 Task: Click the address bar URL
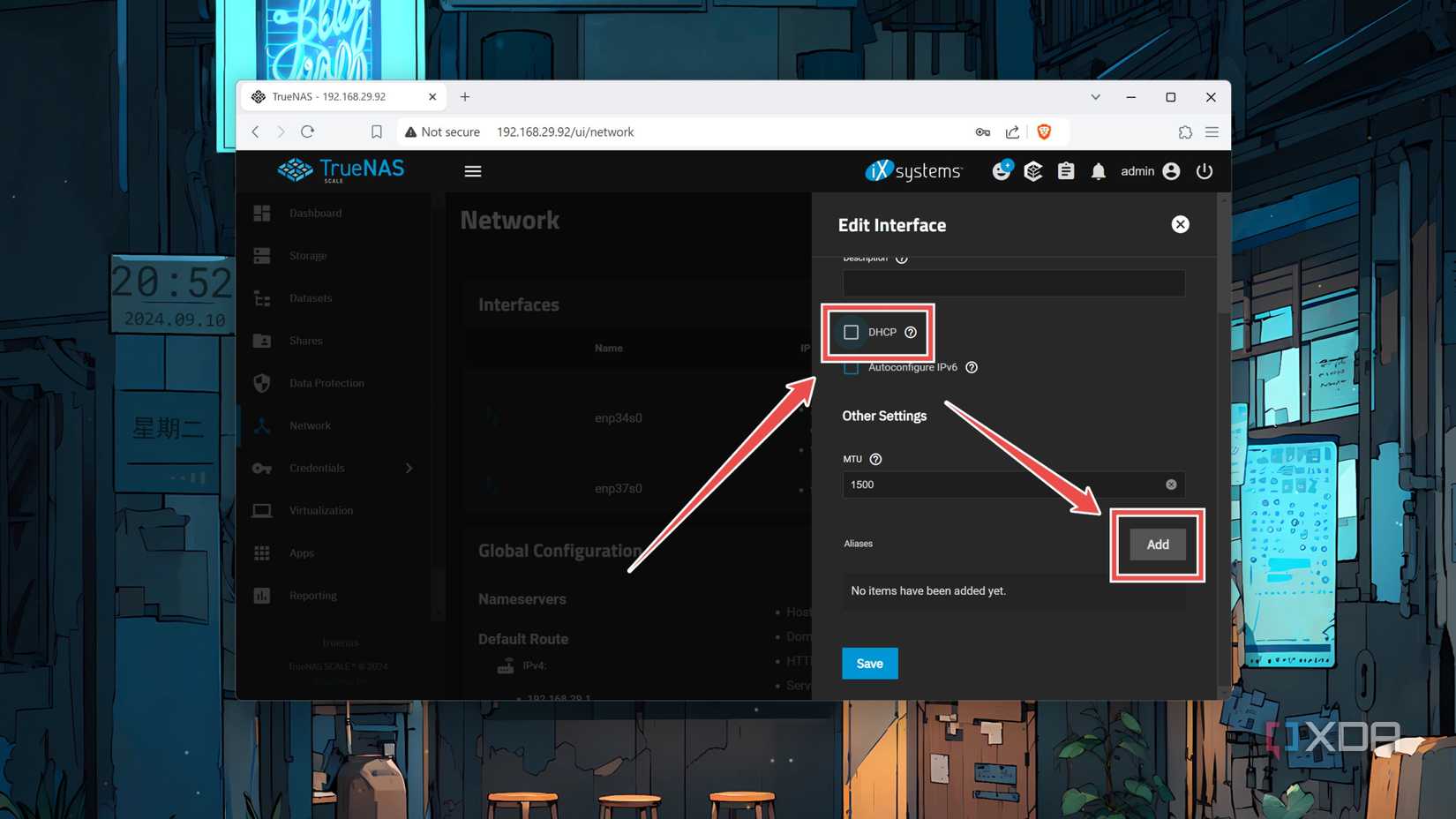(566, 131)
